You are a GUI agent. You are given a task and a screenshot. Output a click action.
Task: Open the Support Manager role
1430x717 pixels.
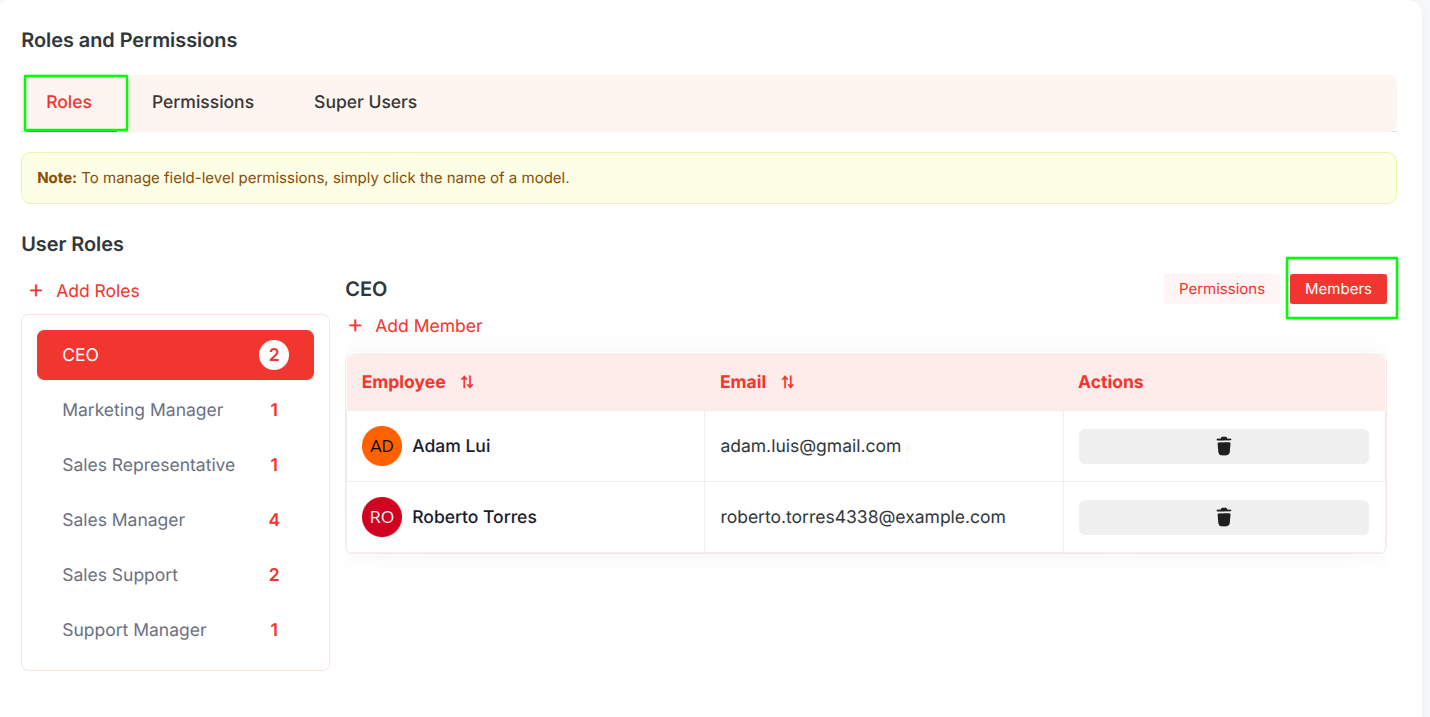coord(175,630)
